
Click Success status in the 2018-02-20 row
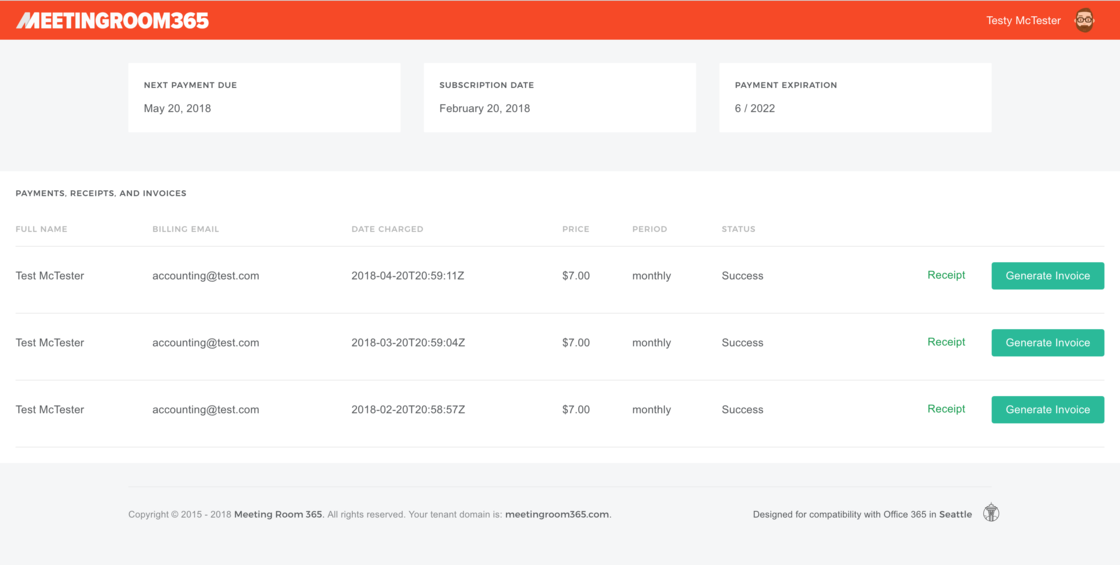tap(742, 410)
